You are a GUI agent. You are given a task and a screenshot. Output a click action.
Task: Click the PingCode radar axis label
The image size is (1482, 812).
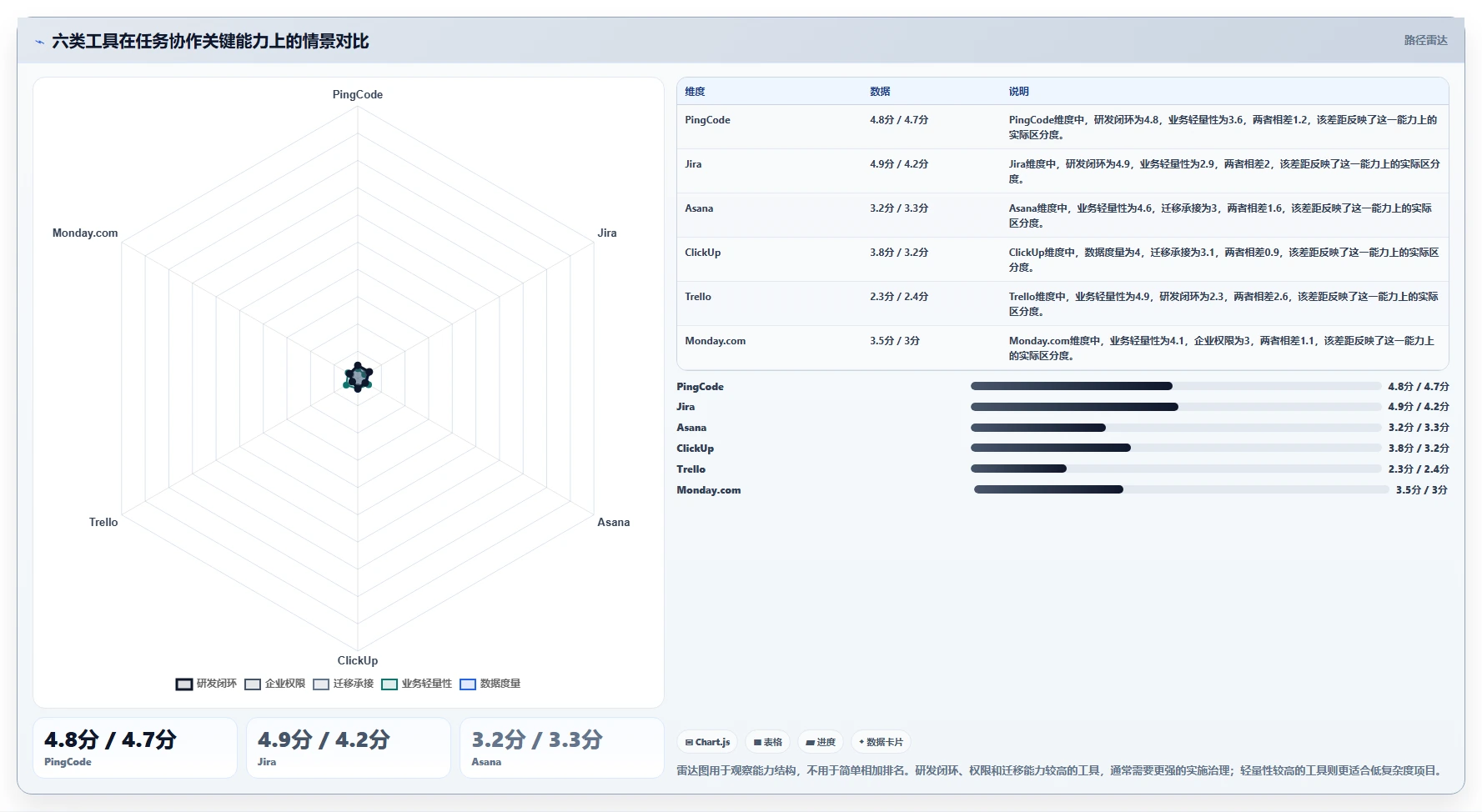pyautogui.click(x=358, y=94)
